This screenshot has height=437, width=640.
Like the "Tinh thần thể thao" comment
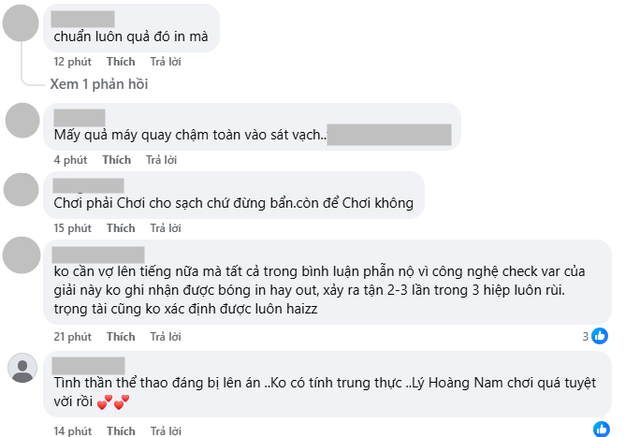tap(121, 430)
